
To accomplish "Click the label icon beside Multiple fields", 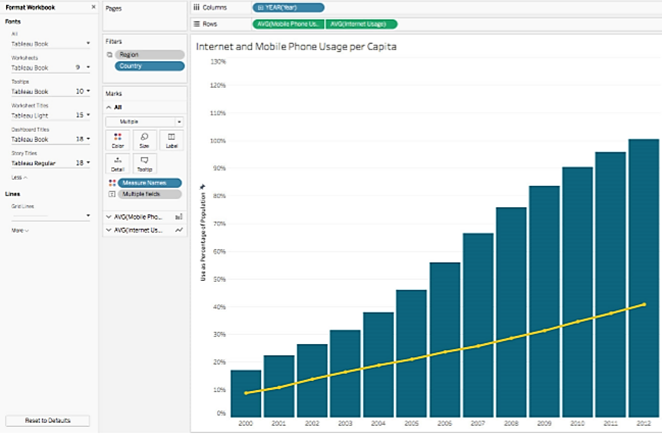I will click(112, 194).
